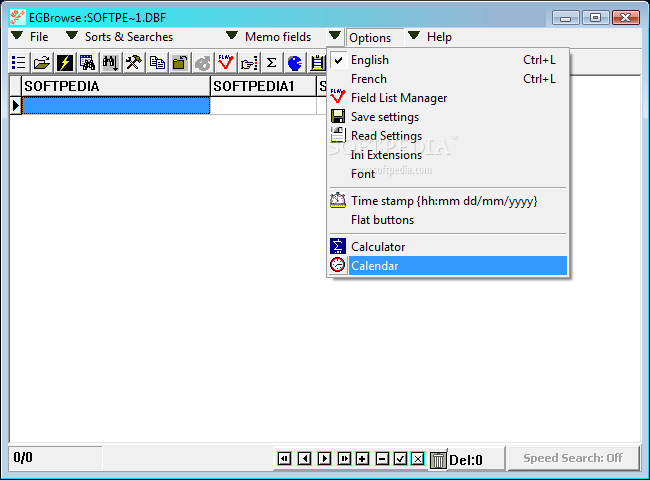Viewport: 650px width, 480px height.
Task: Open Font menu entry
Action: tap(448, 174)
